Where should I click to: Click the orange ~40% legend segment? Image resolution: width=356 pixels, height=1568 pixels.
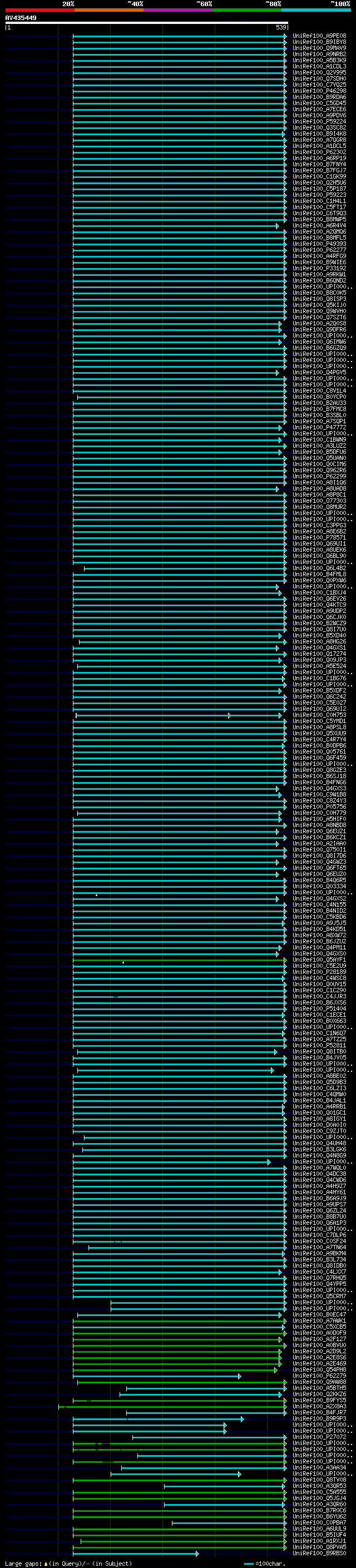click(x=109, y=10)
